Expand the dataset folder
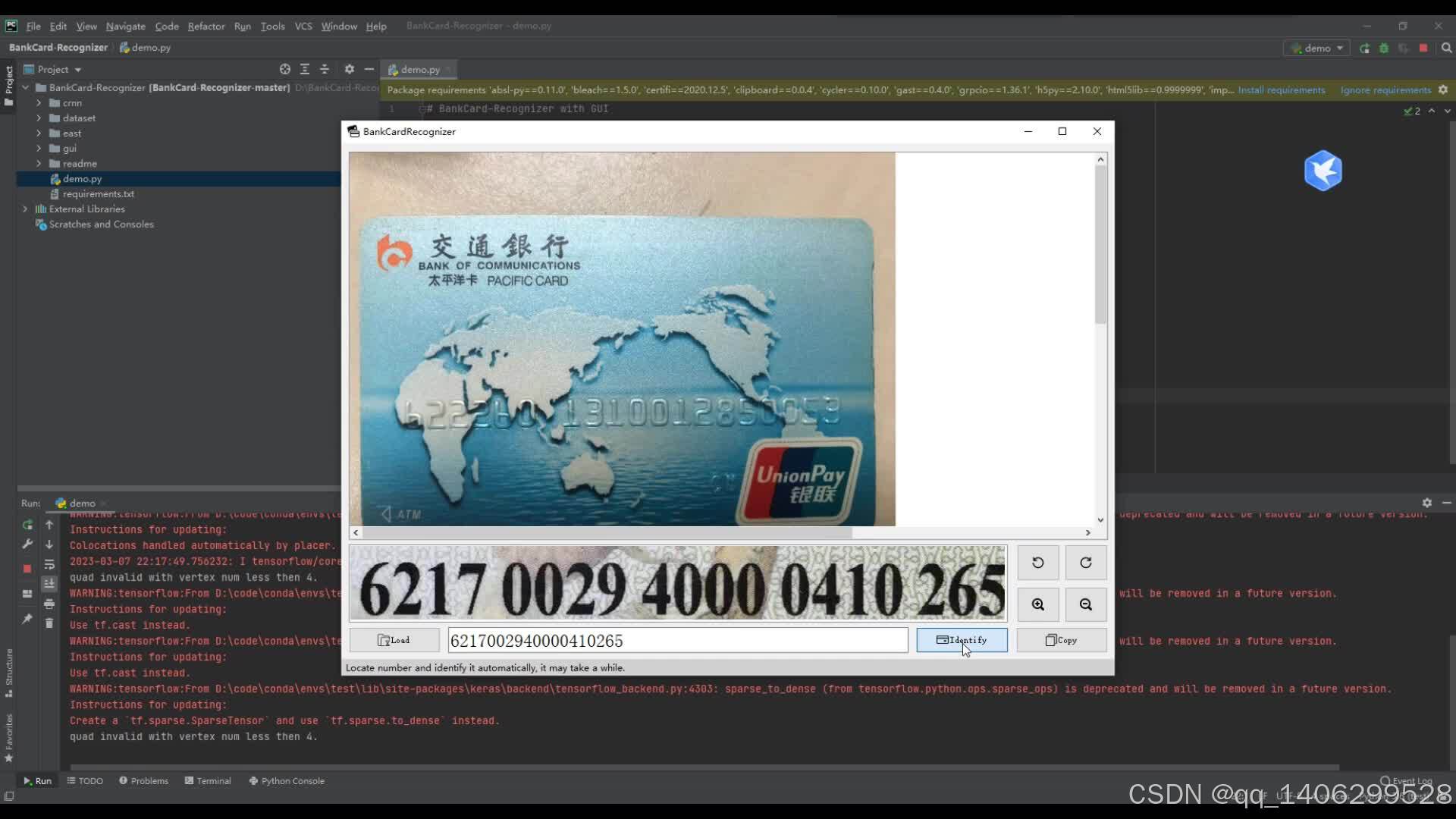The width and height of the screenshot is (1456, 819). (39, 118)
